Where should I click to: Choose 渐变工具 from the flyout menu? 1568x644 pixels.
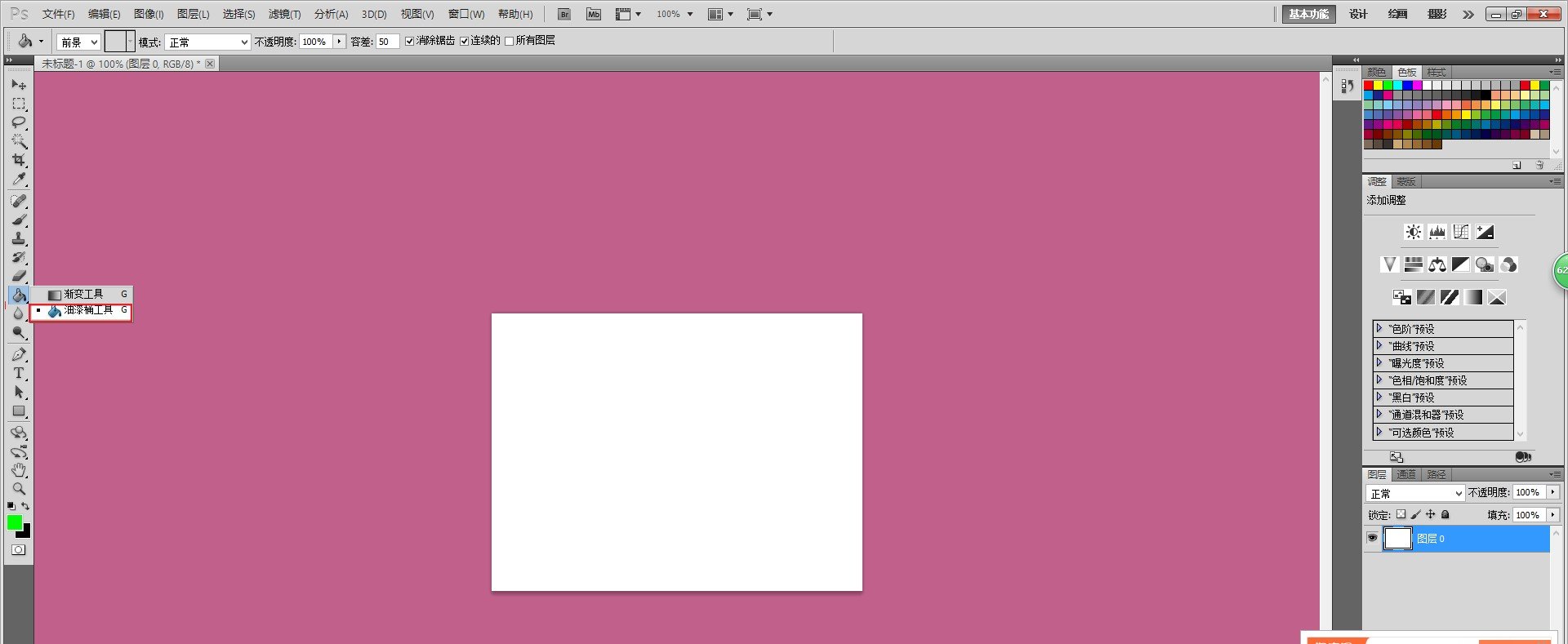tap(83, 294)
